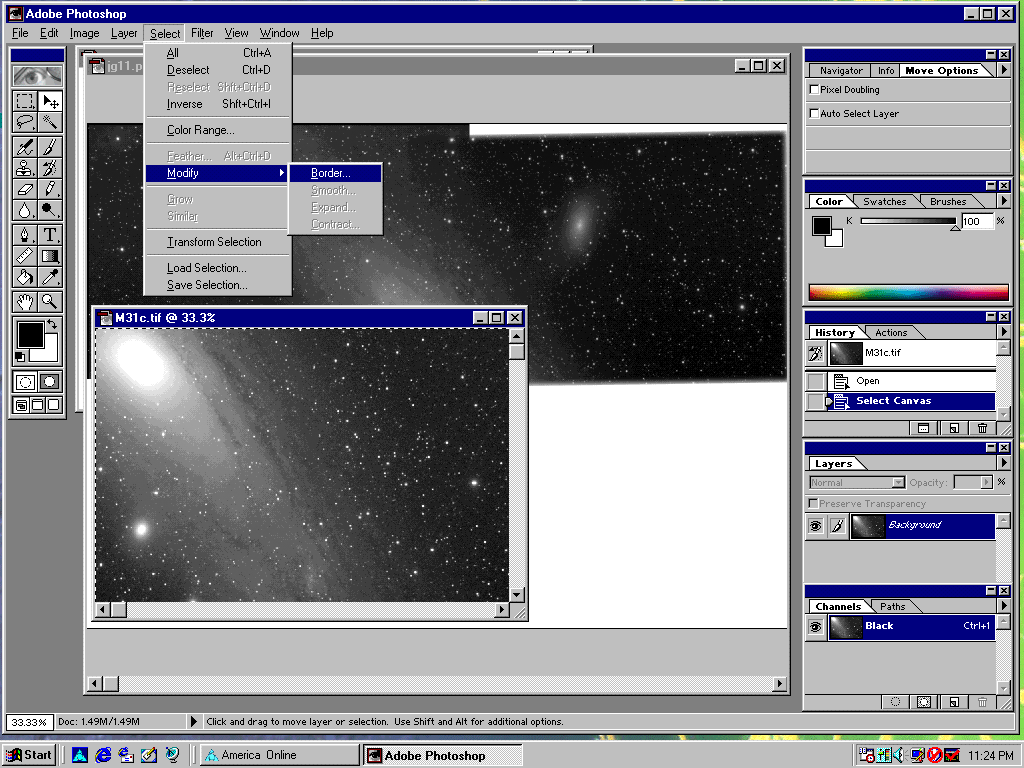Click the Windows Start button
The width and height of the screenshot is (1024, 768).
(29, 755)
